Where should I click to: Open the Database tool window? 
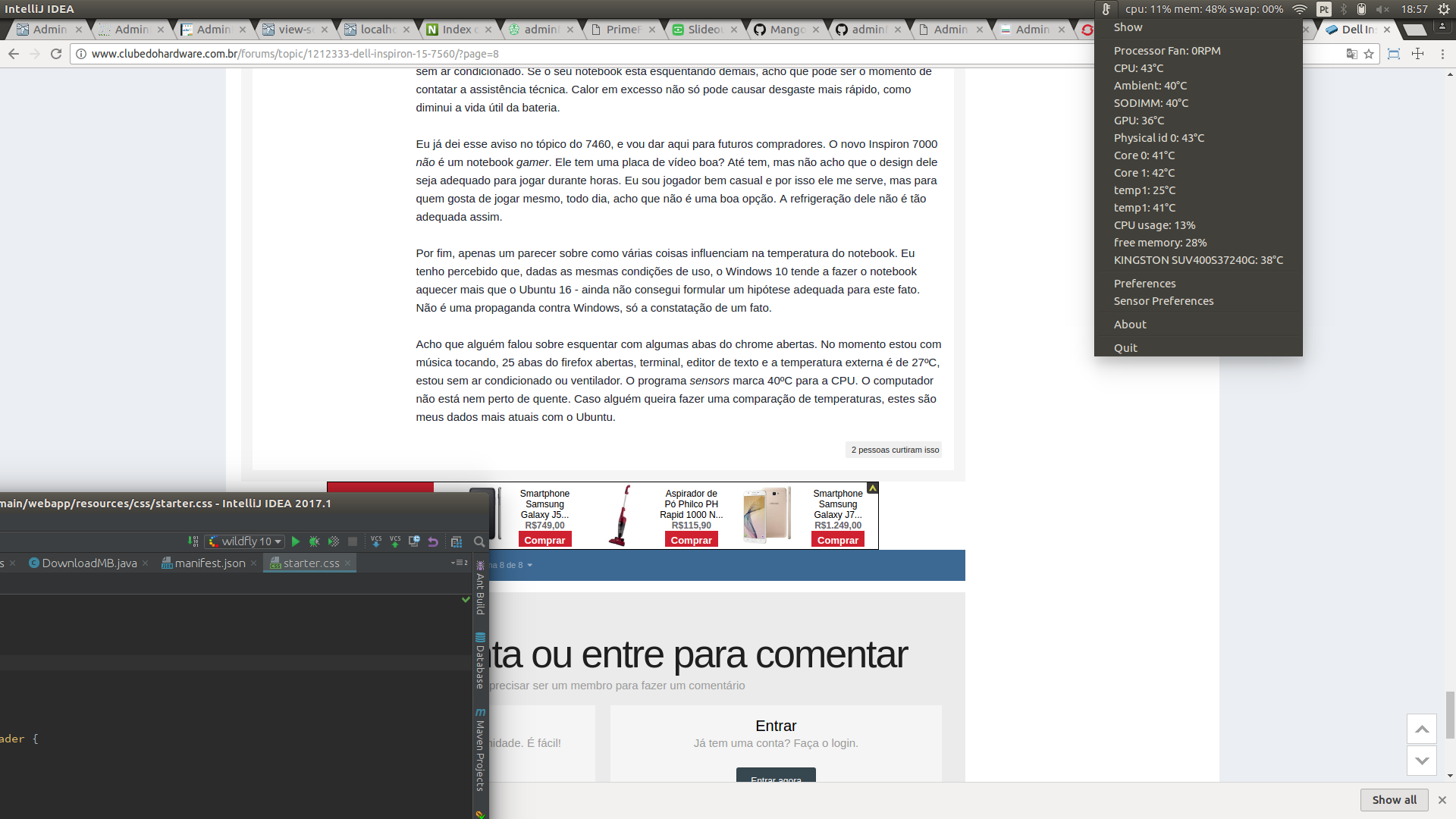coord(480,661)
